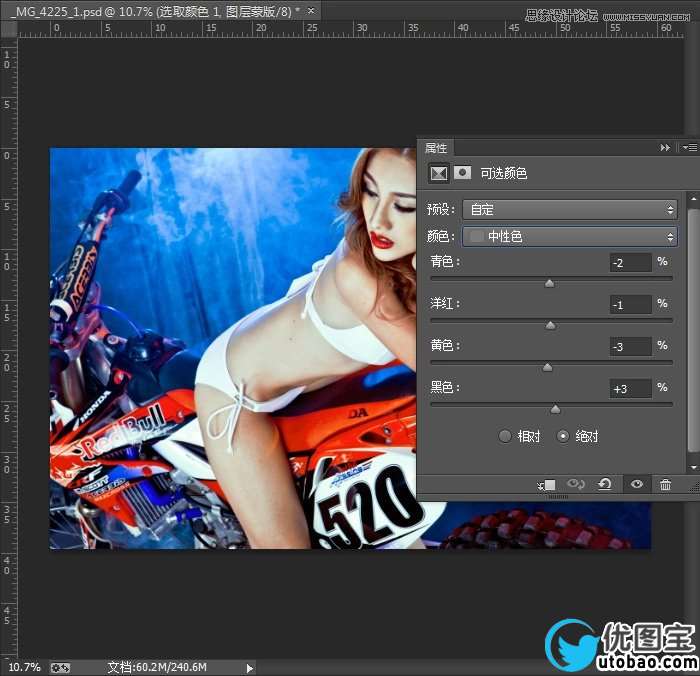Click the 洋红 magenta value field
Image resolution: width=700 pixels, height=676 pixels.
[630, 305]
